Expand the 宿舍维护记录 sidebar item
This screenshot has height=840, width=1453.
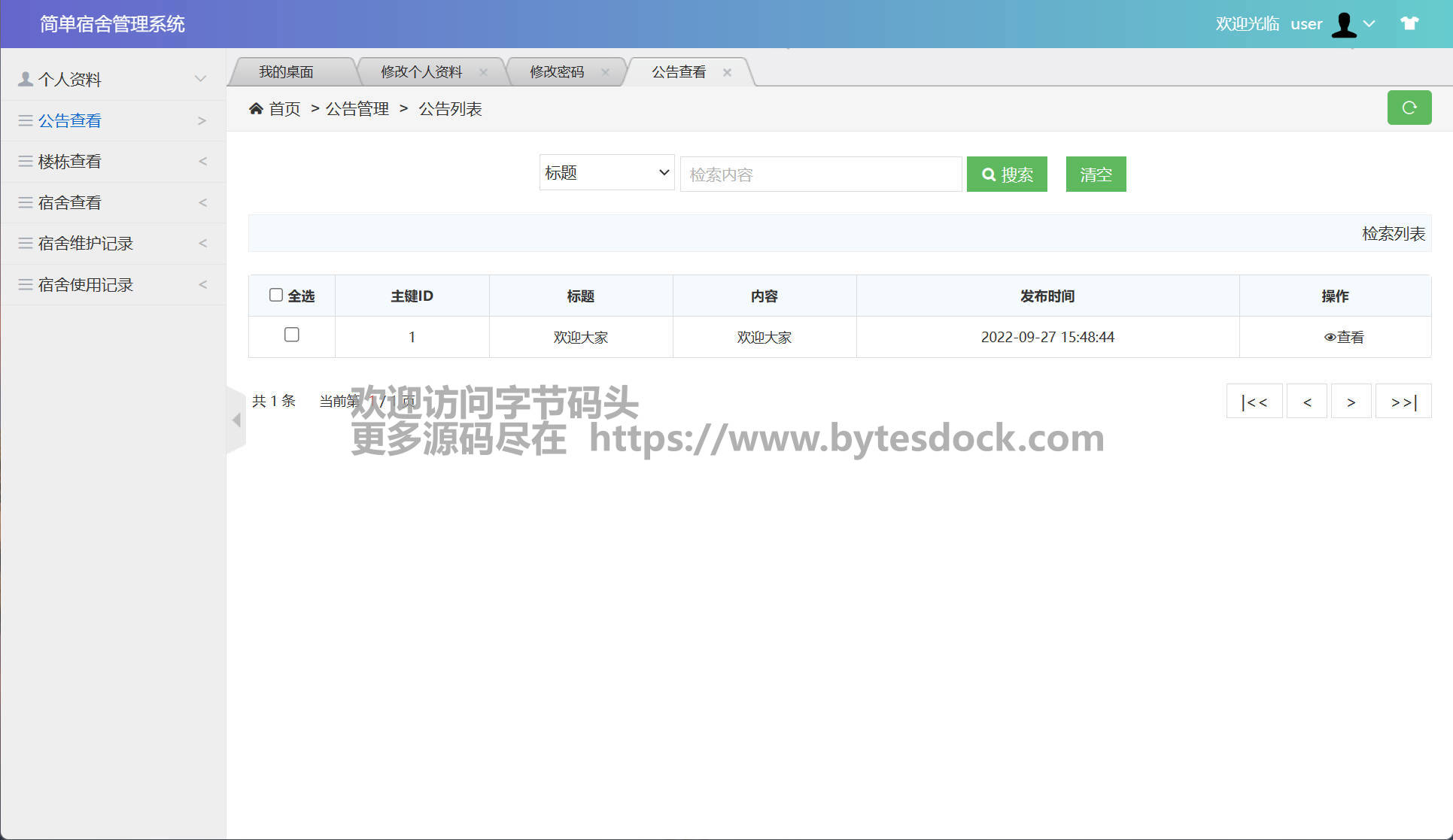point(113,244)
